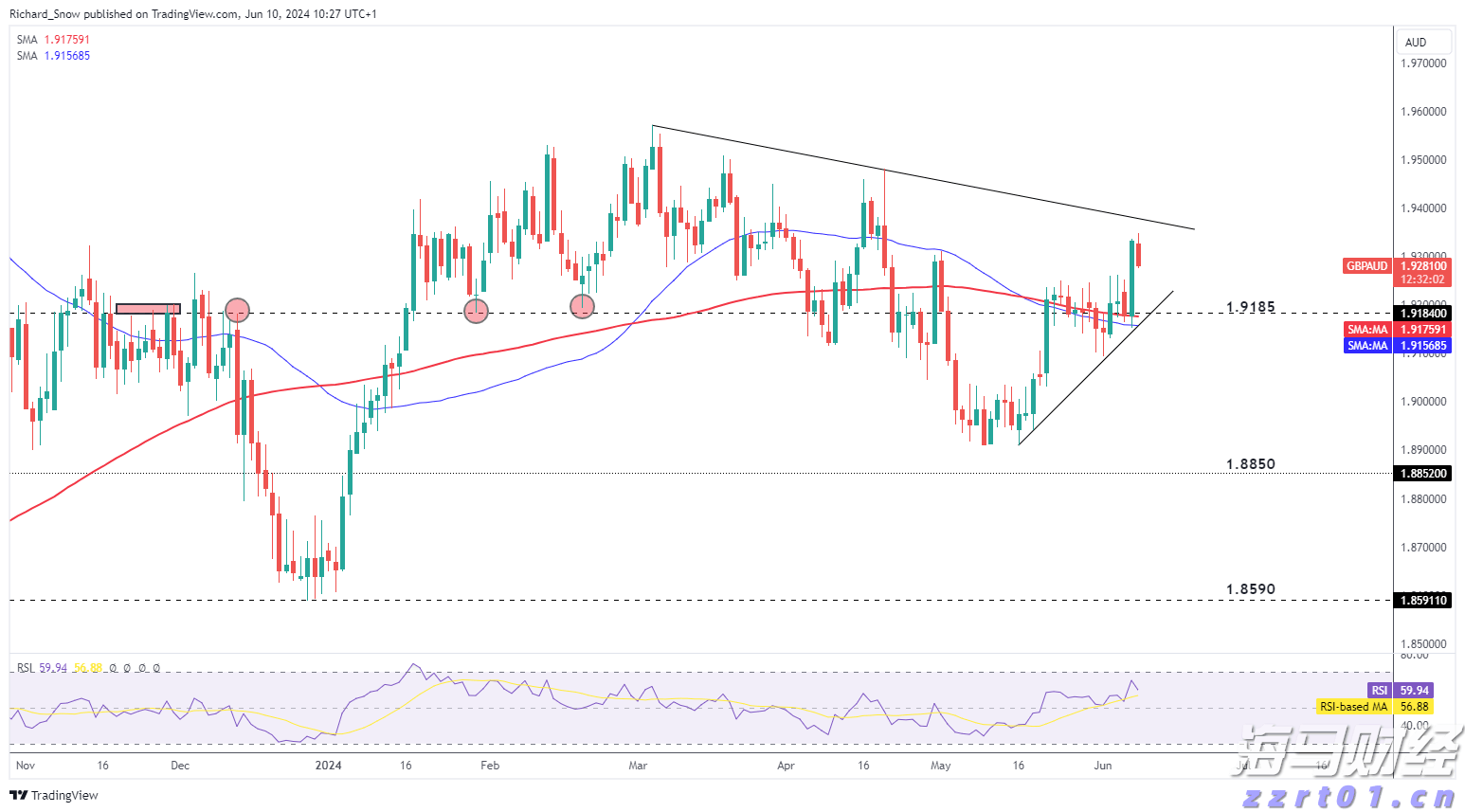Image resolution: width=1465 pixels, height=812 pixels.
Task: Click the pink circle marker before March
Action: (582, 306)
